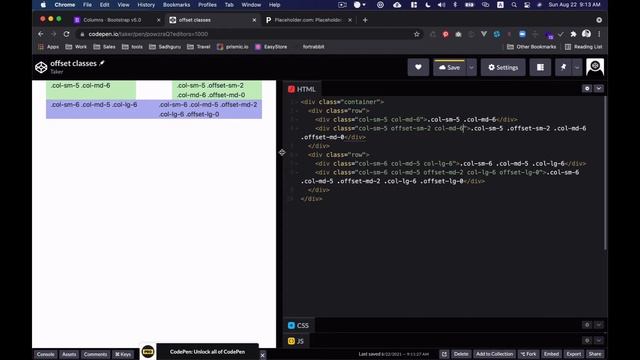Fork this pen
This screenshot has width=640, height=360.
pos(529,354)
